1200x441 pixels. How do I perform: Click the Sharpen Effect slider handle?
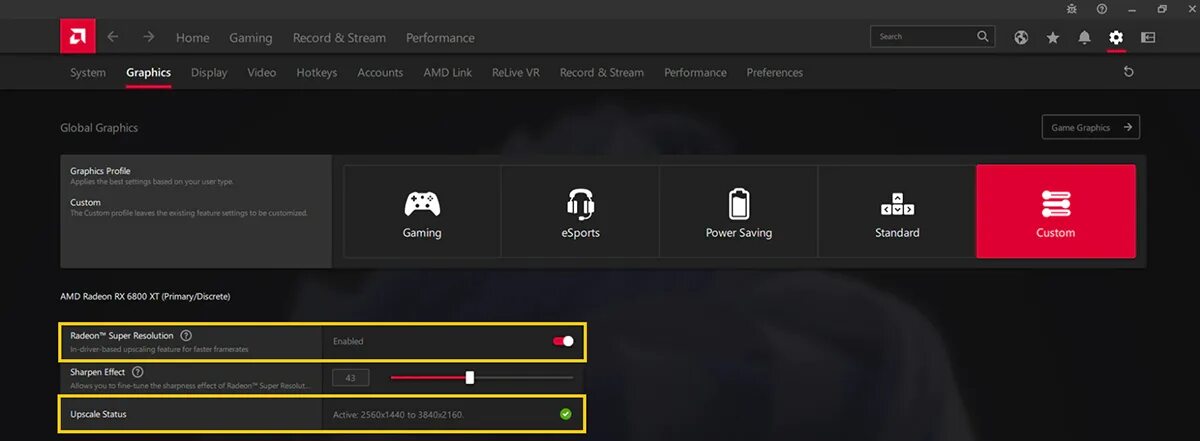pyautogui.click(x=470, y=377)
